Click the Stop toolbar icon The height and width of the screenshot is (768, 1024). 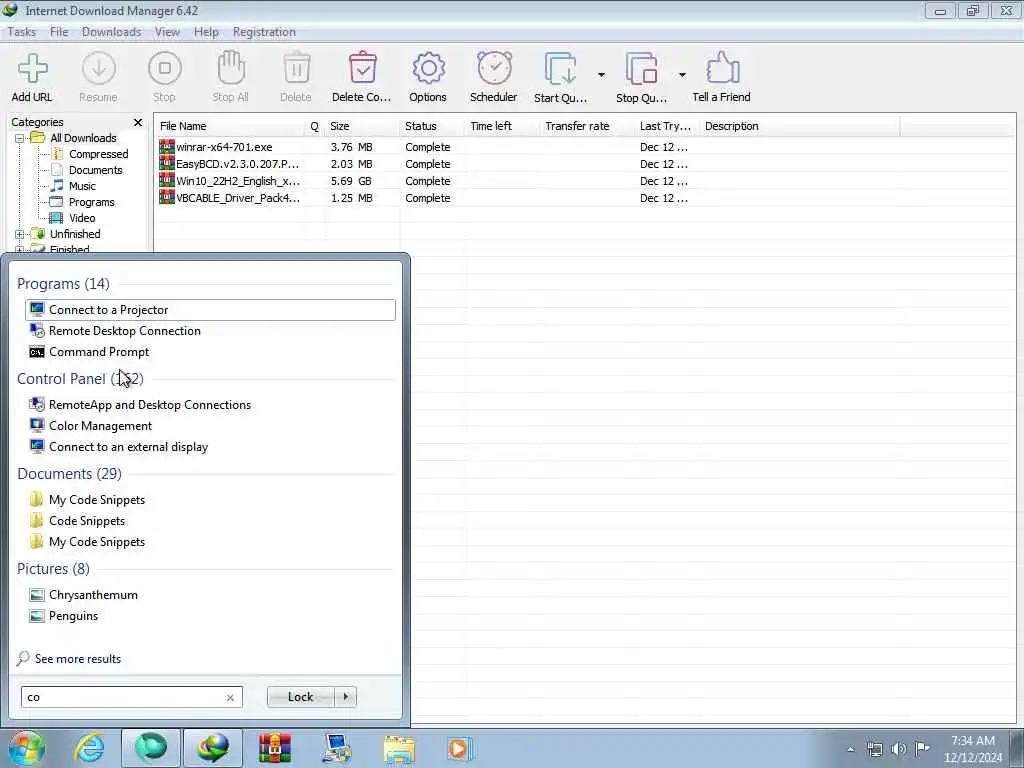(165, 69)
